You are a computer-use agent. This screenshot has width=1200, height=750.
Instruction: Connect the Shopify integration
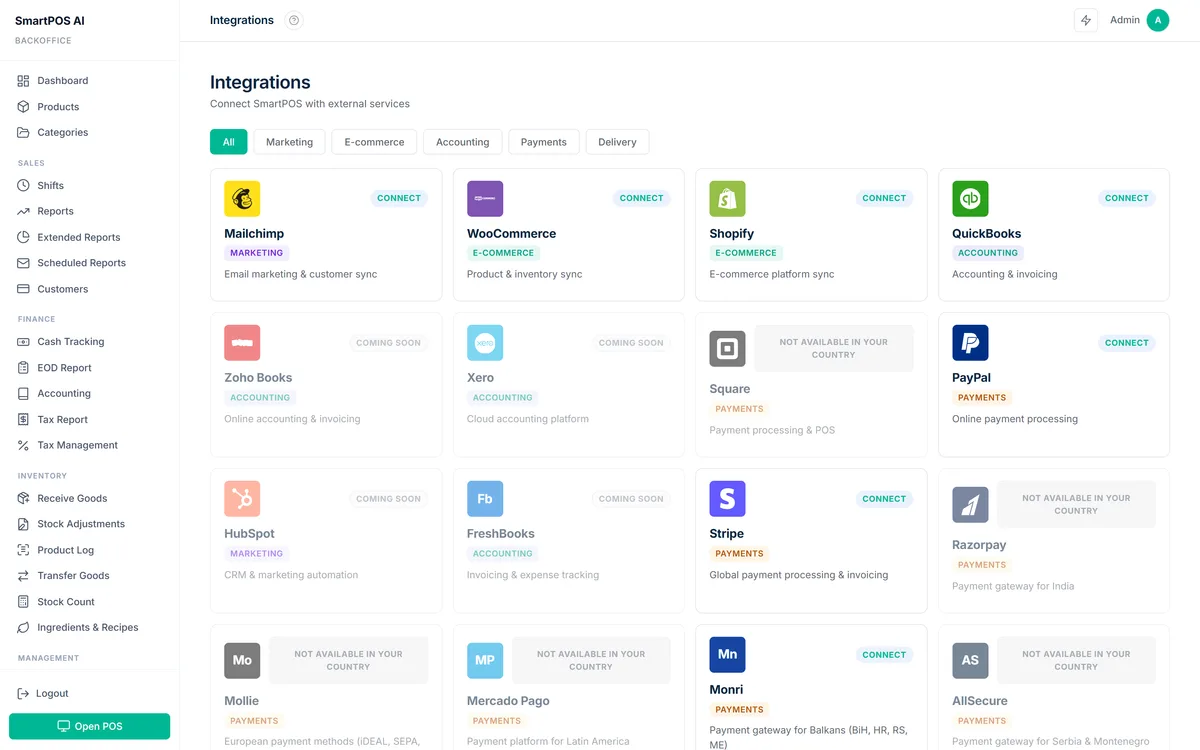(x=884, y=198)
